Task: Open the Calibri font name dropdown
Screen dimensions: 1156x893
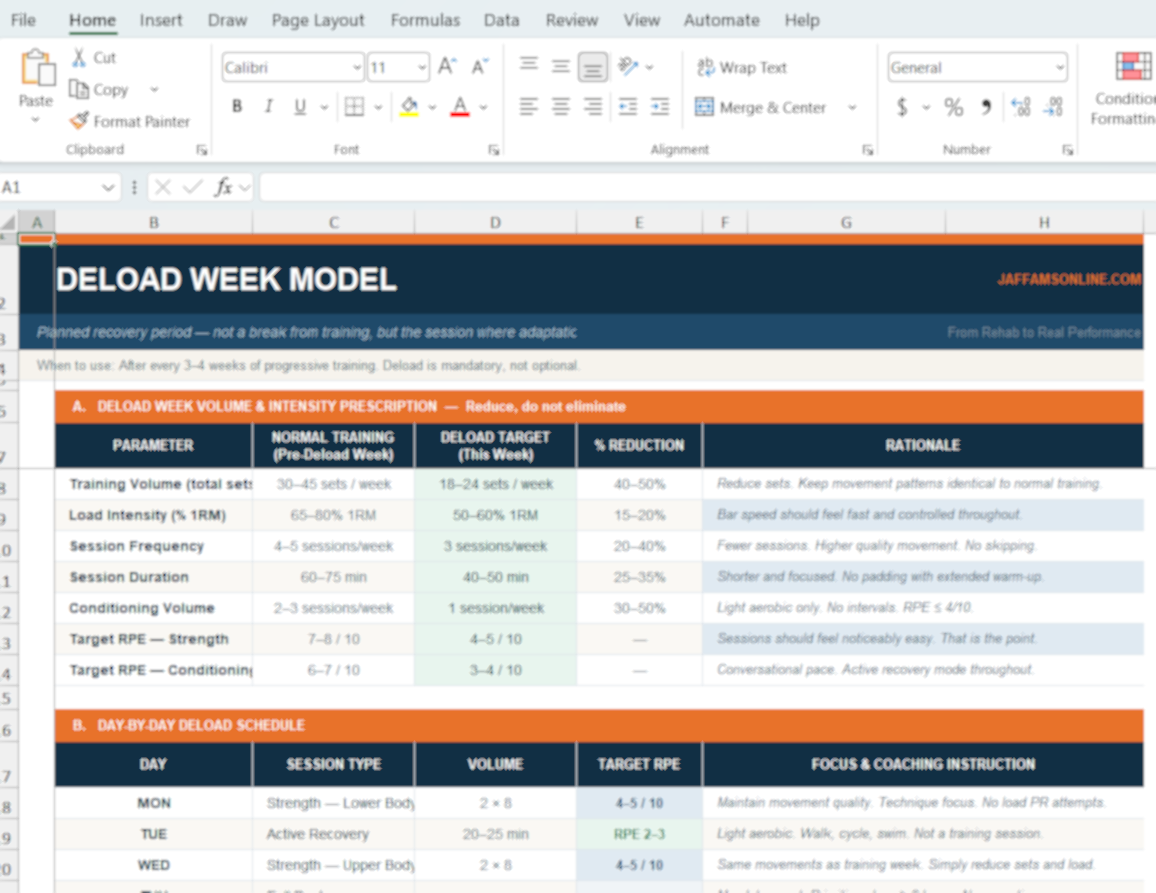Action: click(x=357, y=68)
